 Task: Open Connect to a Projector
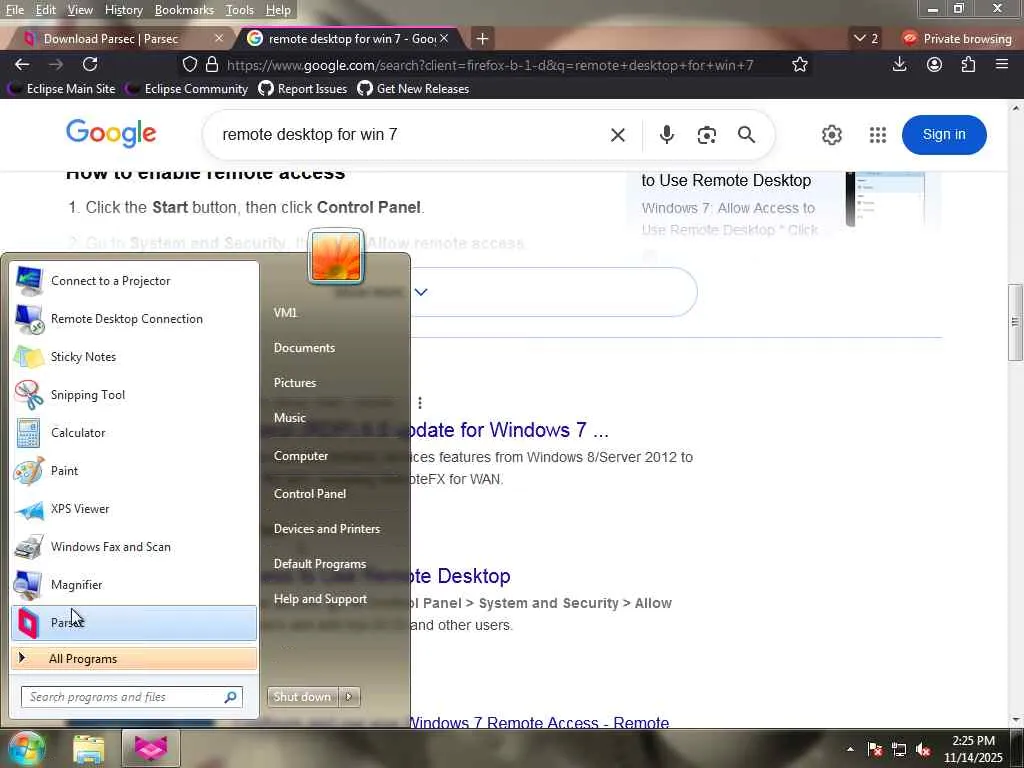click(x=134, y=281)
